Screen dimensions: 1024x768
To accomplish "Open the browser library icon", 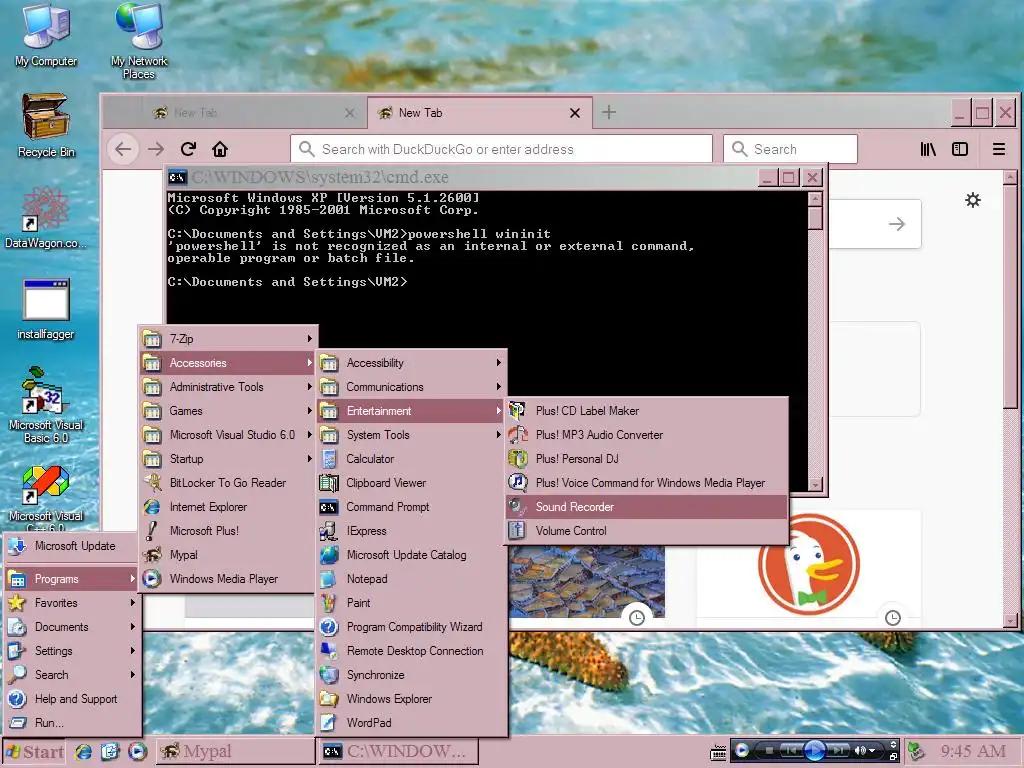I will tap(928, 149).
